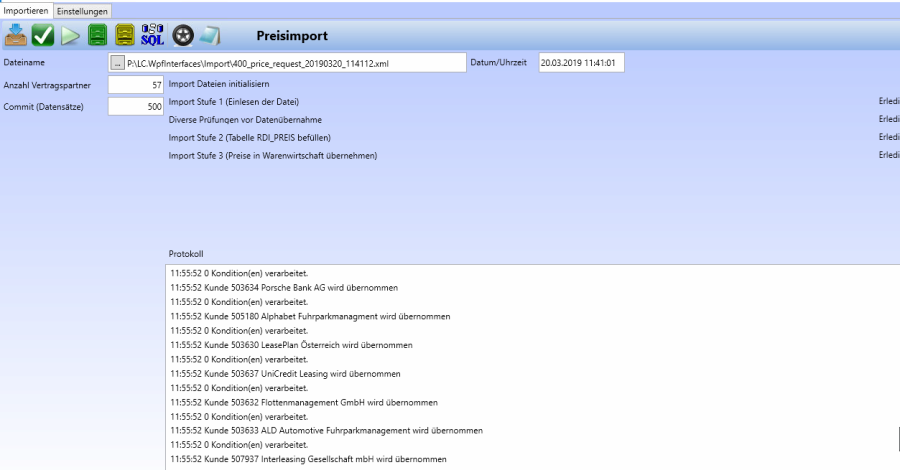
Task: Click the Commit (Datensätze) field
Action: click(x=136, y=106)
